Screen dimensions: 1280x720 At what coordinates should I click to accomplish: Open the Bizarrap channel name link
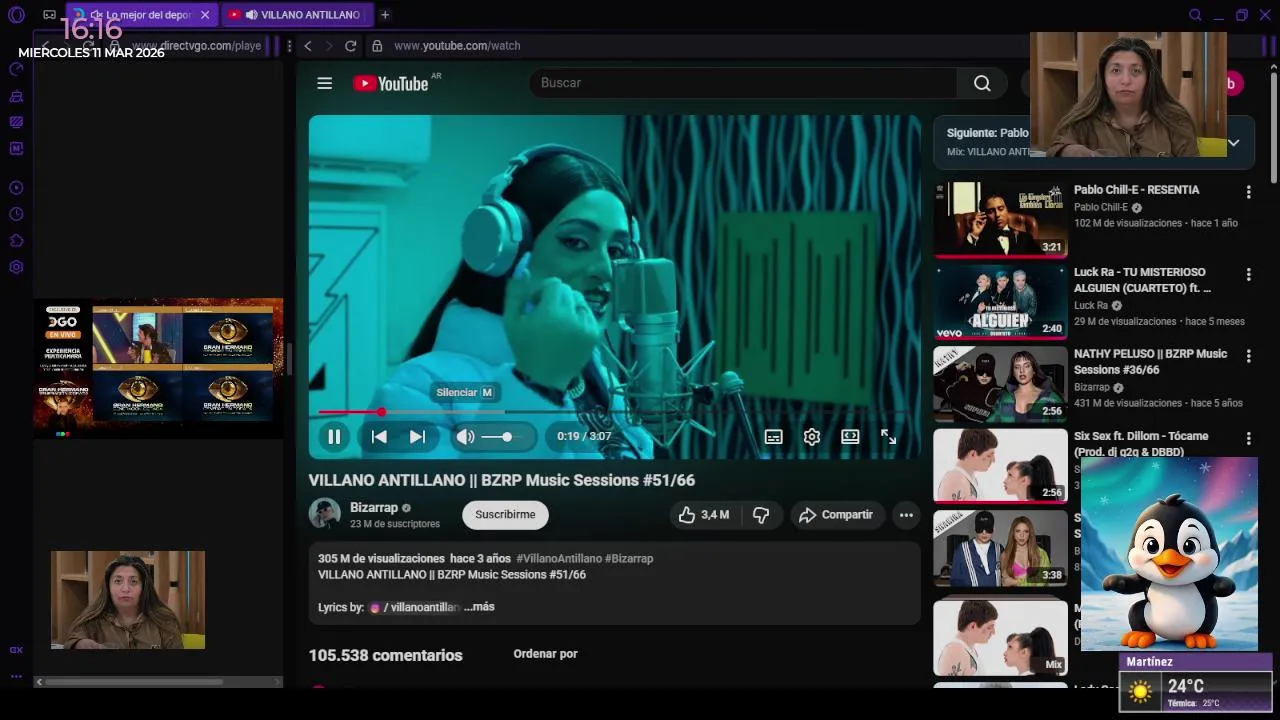(374, 508)
